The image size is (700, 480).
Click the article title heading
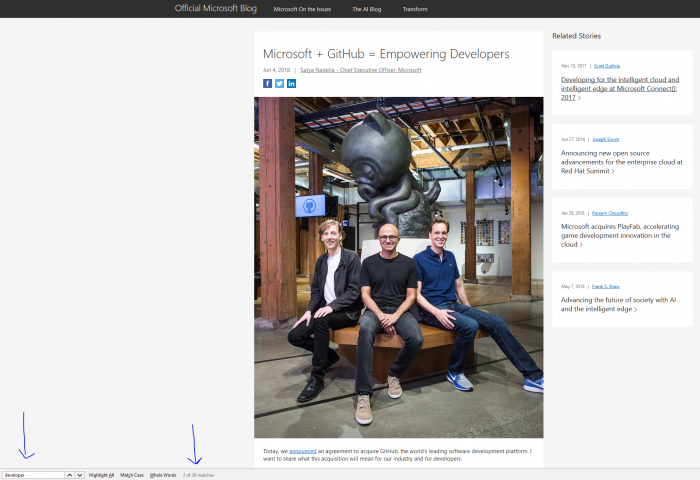(386, 54)
